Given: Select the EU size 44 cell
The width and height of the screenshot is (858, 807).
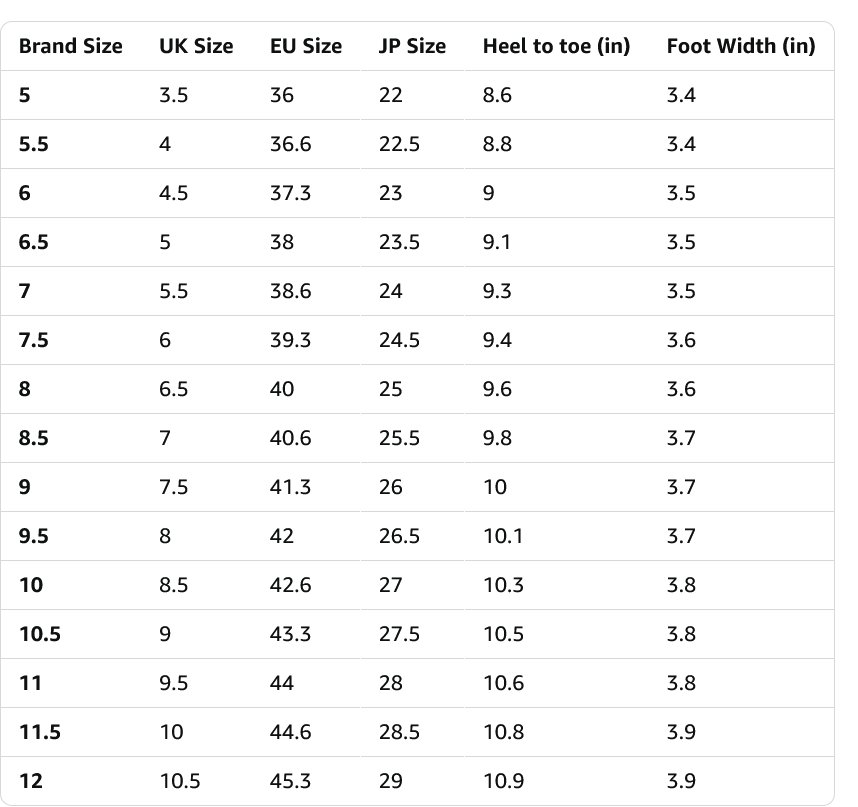Looking at the screenshot, I should pos(282,683).
